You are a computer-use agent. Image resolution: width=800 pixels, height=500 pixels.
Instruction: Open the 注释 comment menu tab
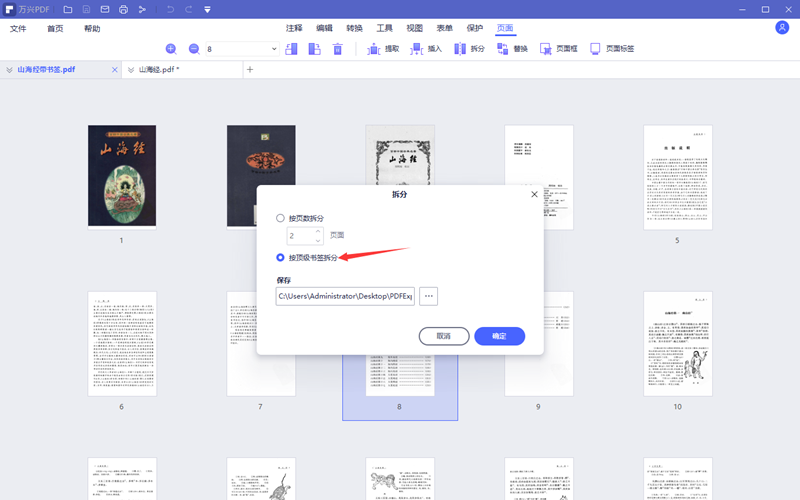(294, 29)
